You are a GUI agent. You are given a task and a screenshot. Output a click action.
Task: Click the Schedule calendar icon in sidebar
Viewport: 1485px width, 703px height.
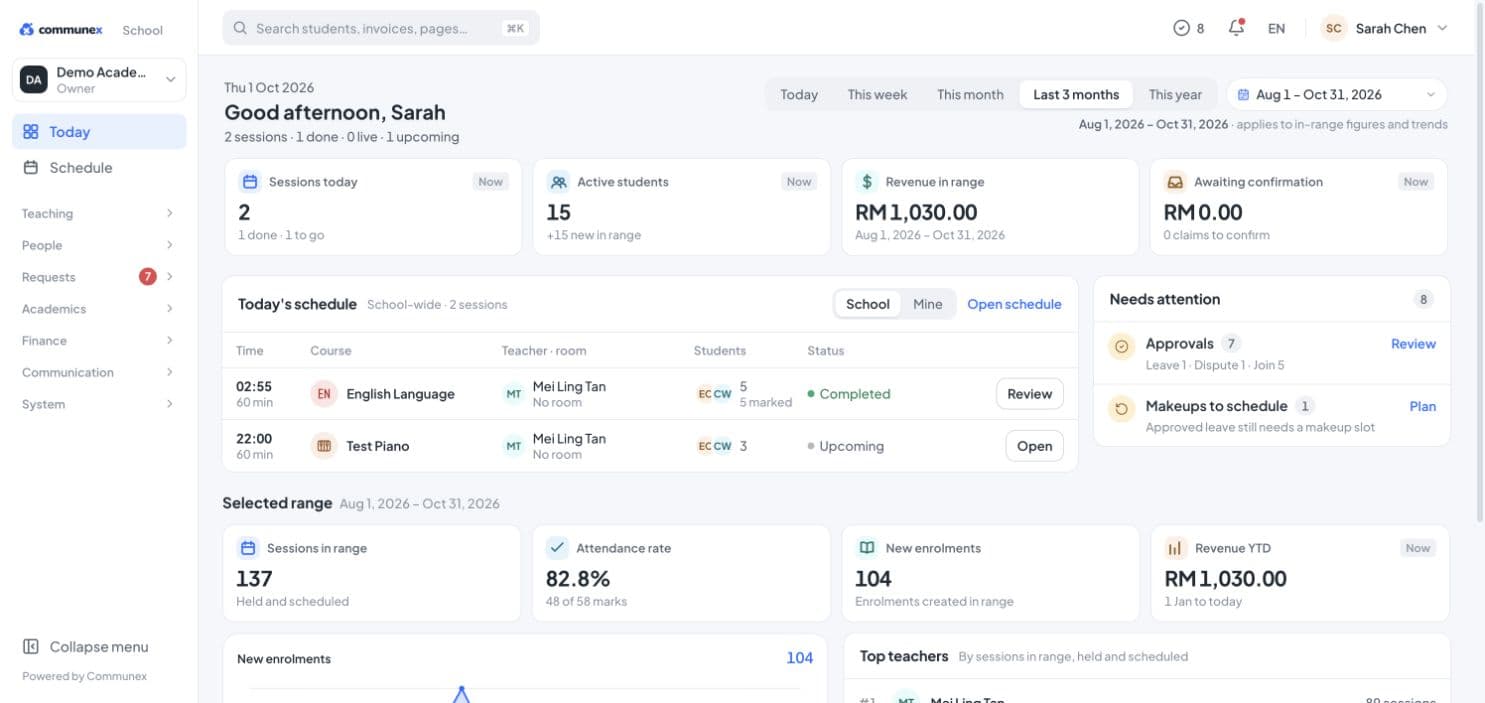[31, 168]
